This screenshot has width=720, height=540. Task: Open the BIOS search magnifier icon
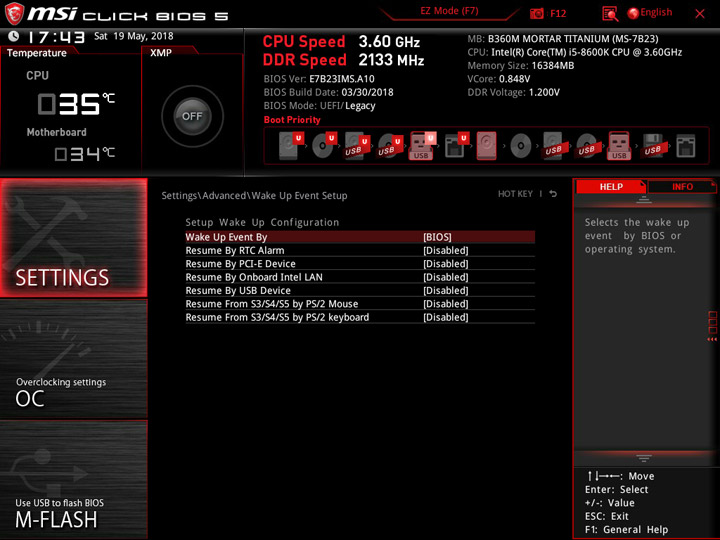[x=609, y=14]
